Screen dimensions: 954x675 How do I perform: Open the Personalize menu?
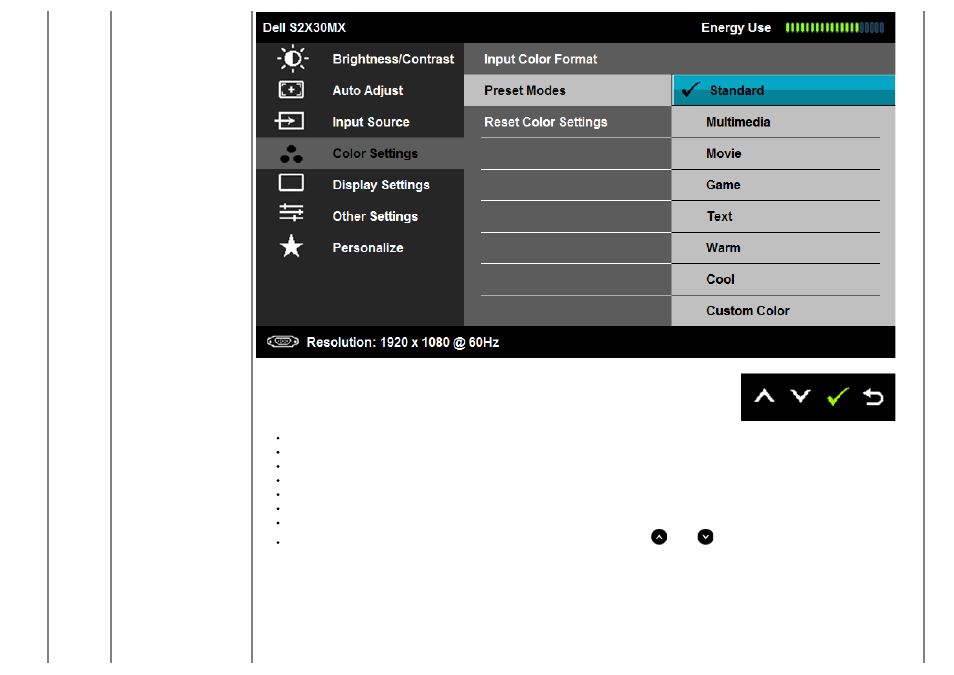point(360,248)
